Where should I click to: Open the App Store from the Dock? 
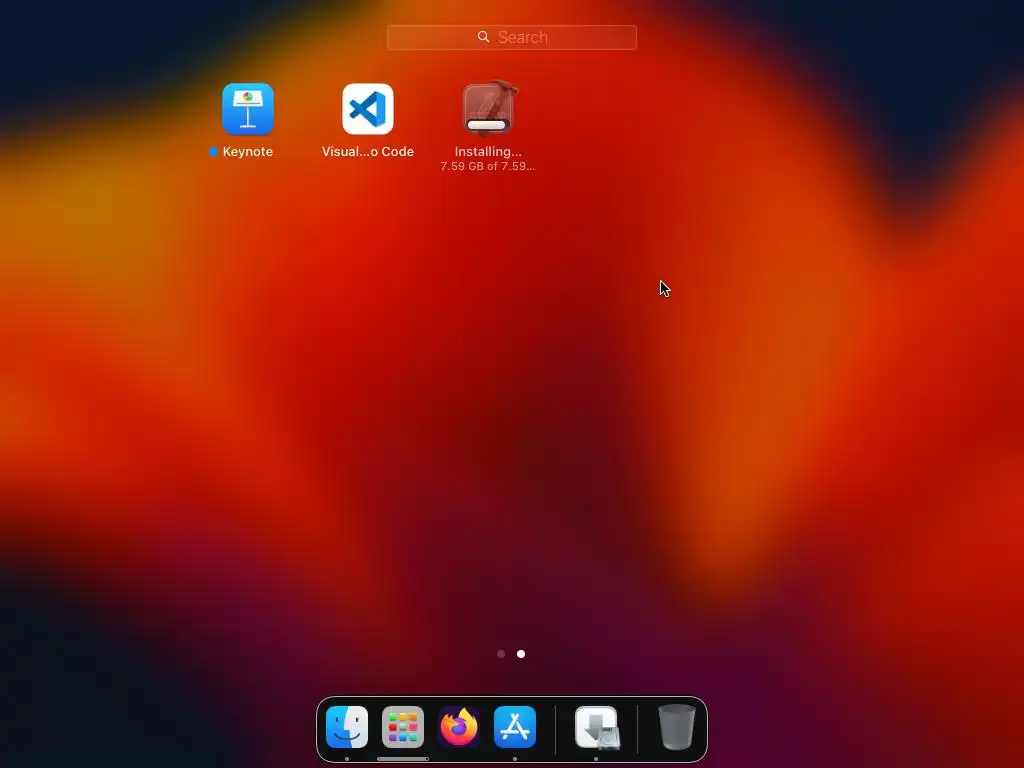[515, 727]
